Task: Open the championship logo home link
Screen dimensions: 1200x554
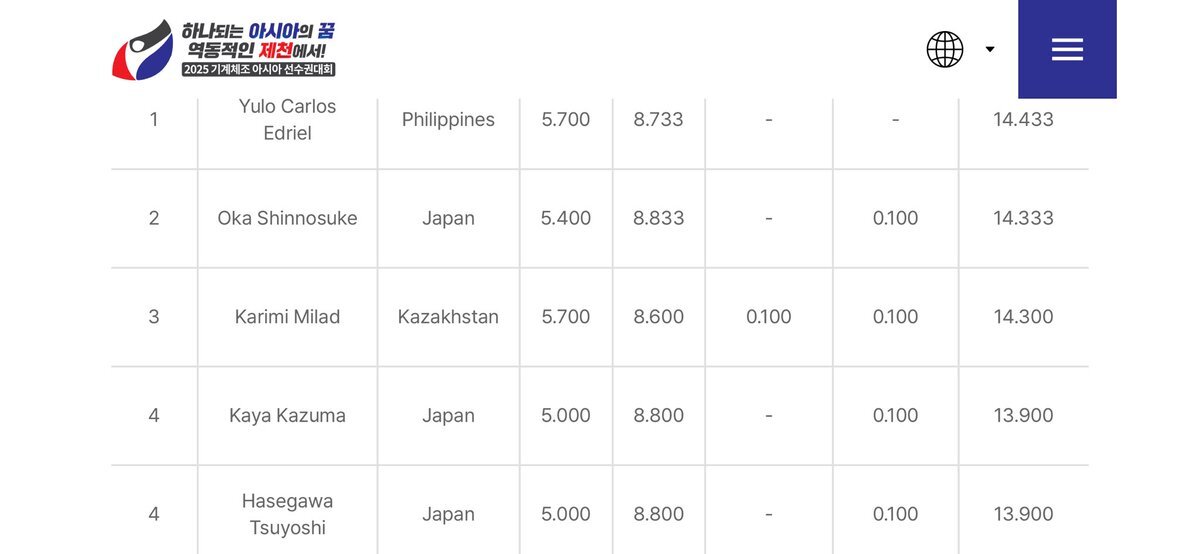Action: tap(224, 49)
